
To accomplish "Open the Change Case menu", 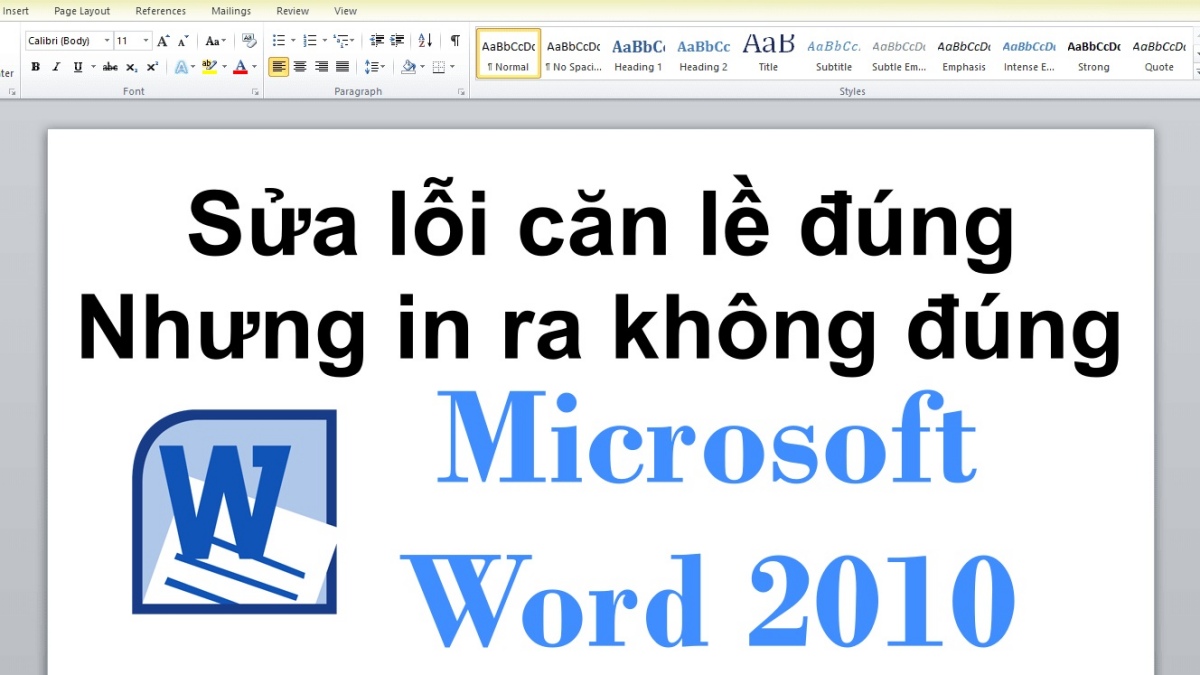I will (215, 41).
